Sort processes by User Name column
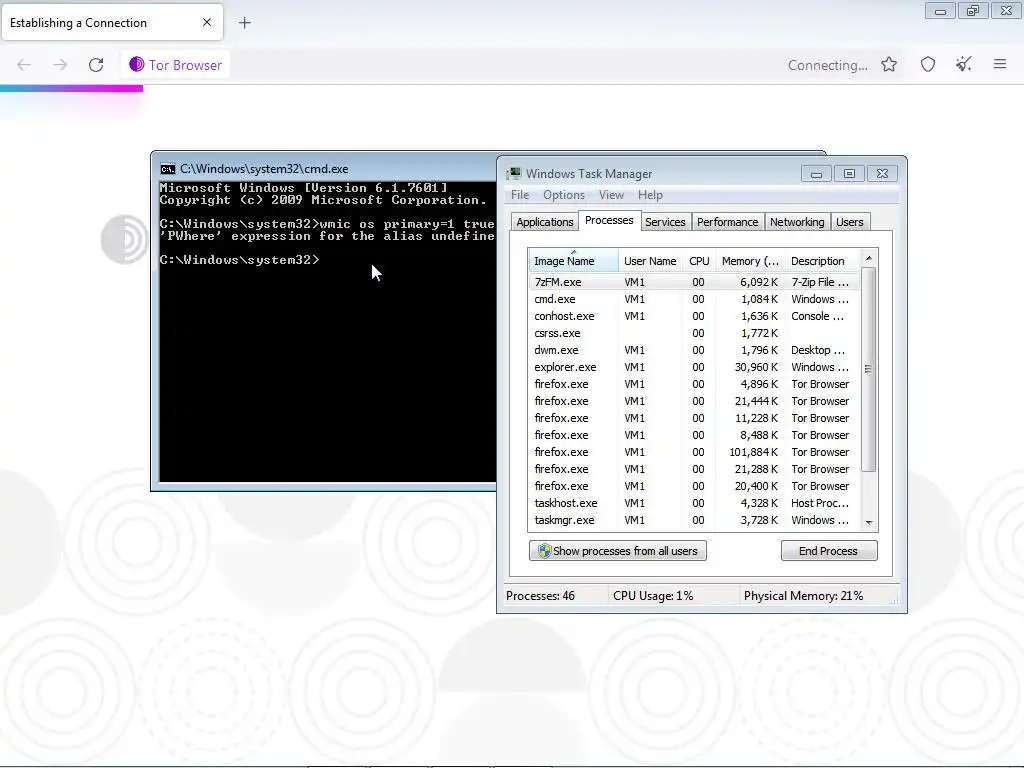Image resolution: width=1024 pixels, height=768 pixels. pos(650,261)
